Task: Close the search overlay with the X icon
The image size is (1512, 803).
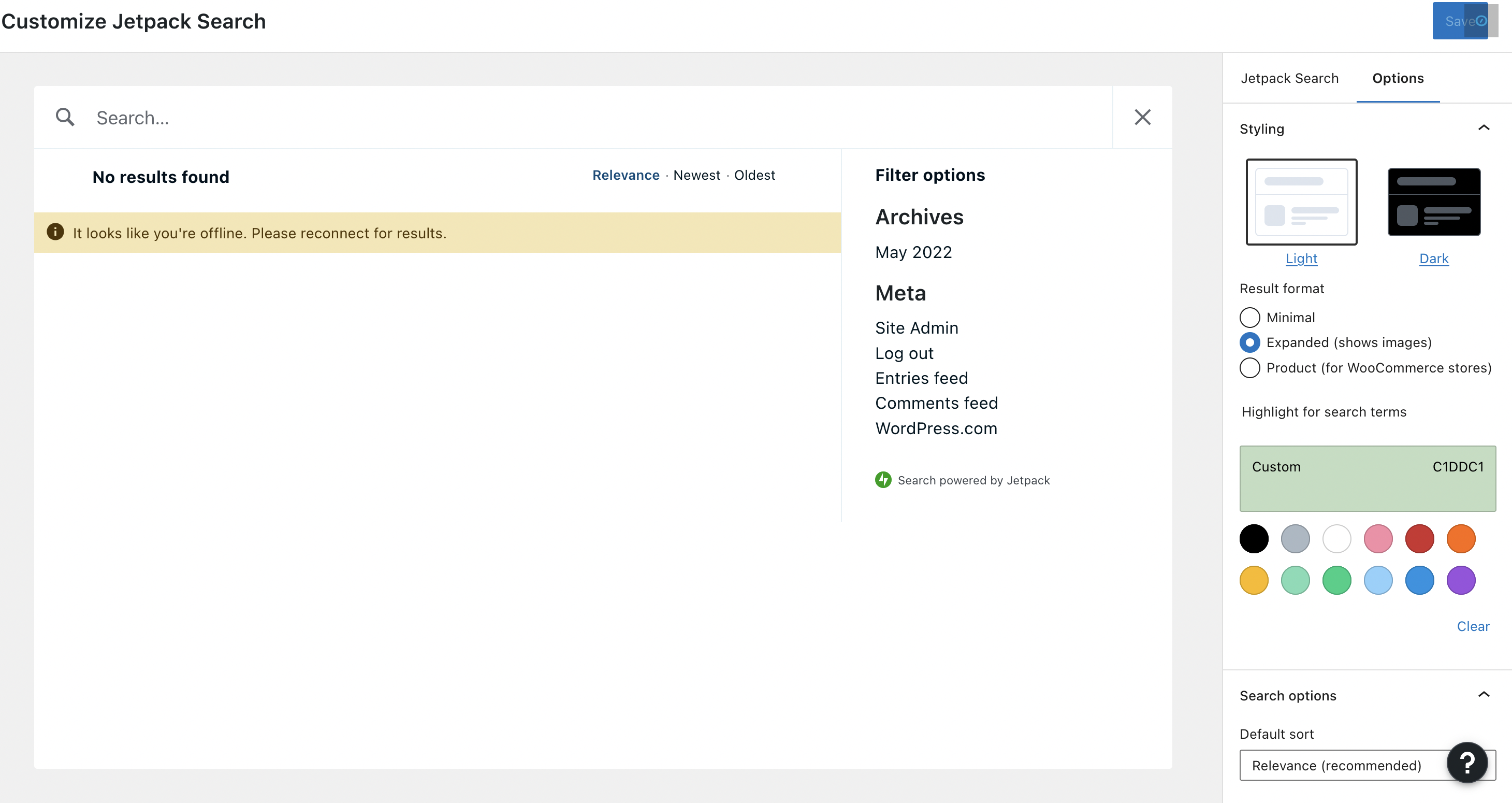Action: (x=1142, y=118)
